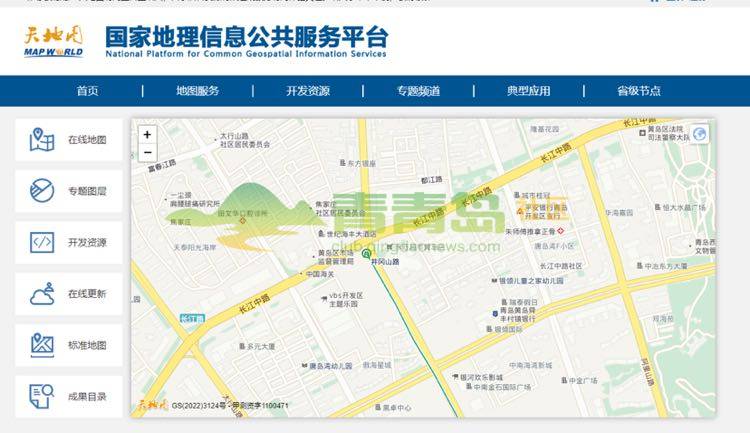Open the 专题频道 menu item
This screenshot has width=750, height=433.
pyautogui.click(x=418, y=91)
